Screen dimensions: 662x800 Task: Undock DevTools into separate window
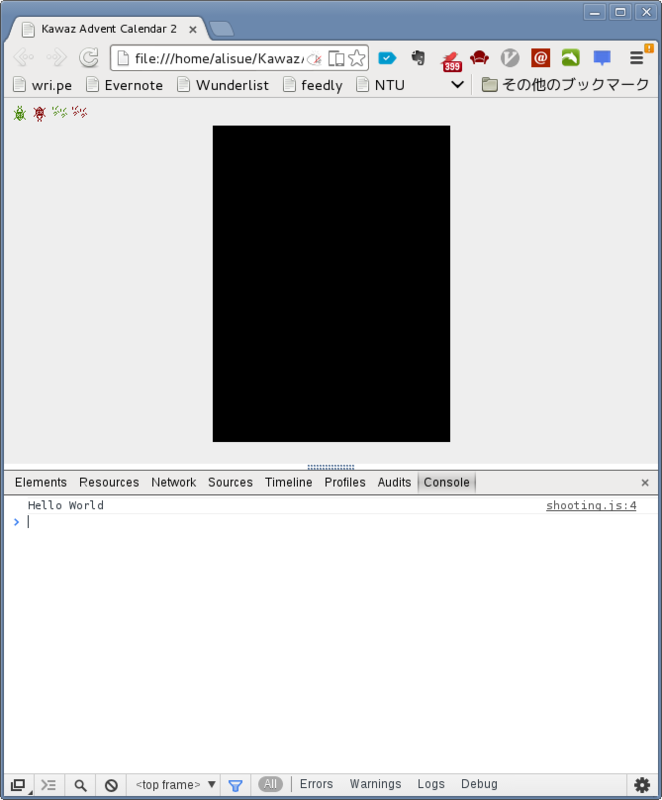[18, 785]
